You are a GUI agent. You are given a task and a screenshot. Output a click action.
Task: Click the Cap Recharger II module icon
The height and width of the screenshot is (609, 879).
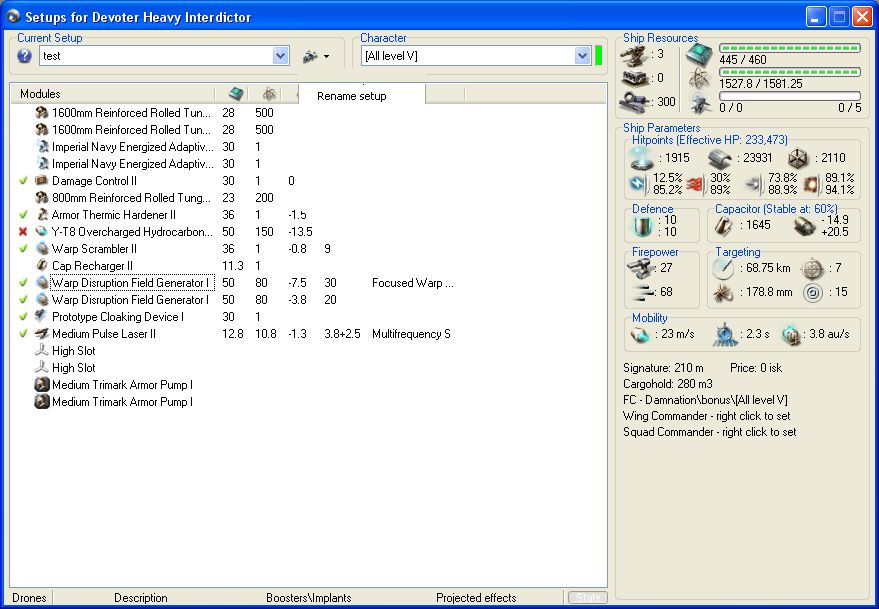coord(42,265)
